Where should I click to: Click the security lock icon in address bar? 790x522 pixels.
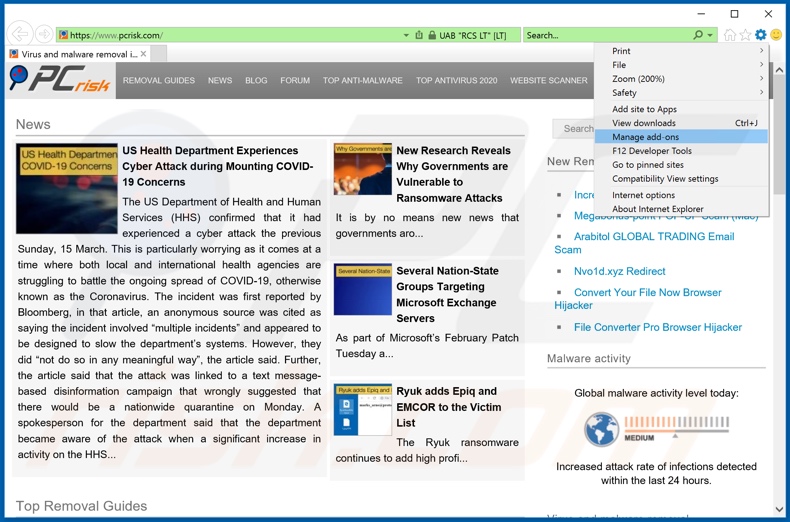point(432,35)
